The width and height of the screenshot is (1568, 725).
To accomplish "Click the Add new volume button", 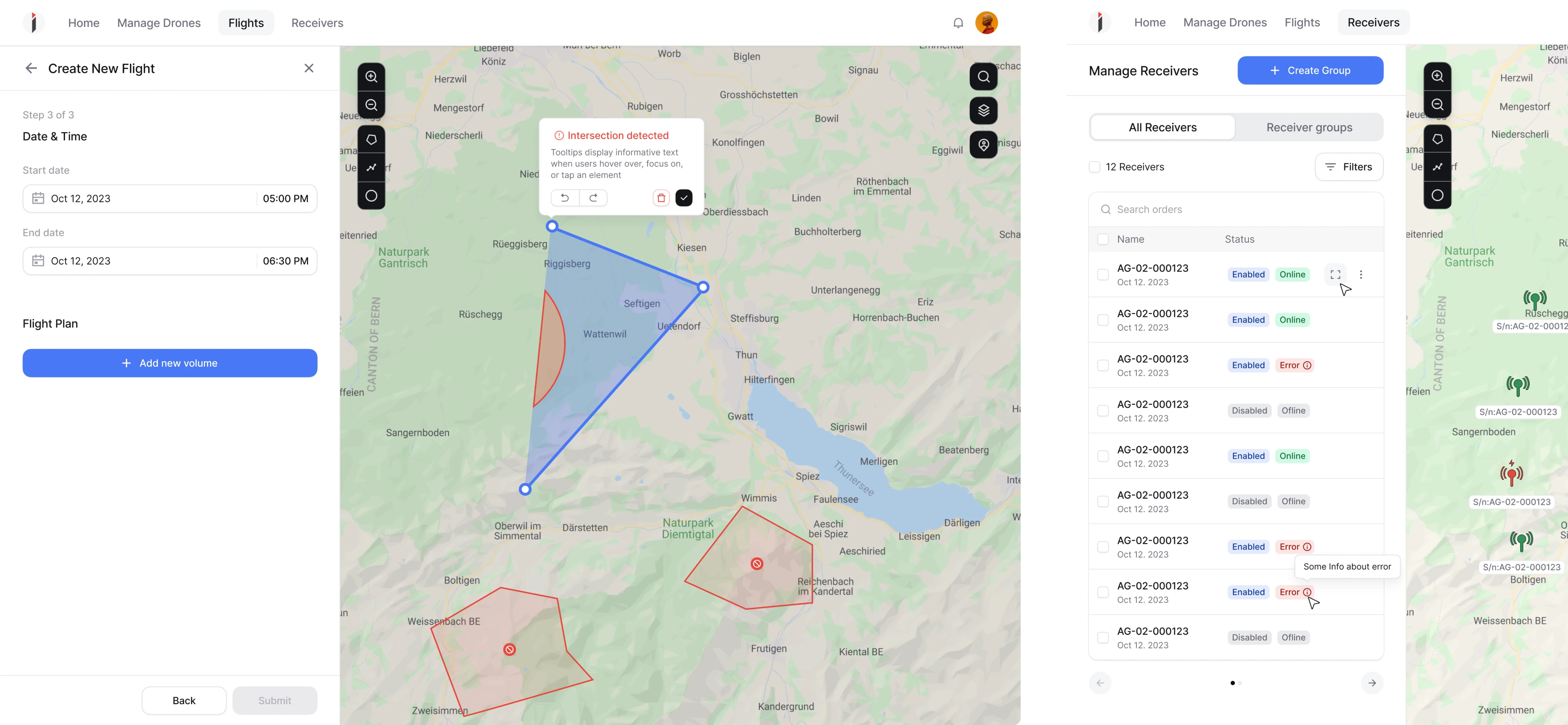I will [170, 363].
